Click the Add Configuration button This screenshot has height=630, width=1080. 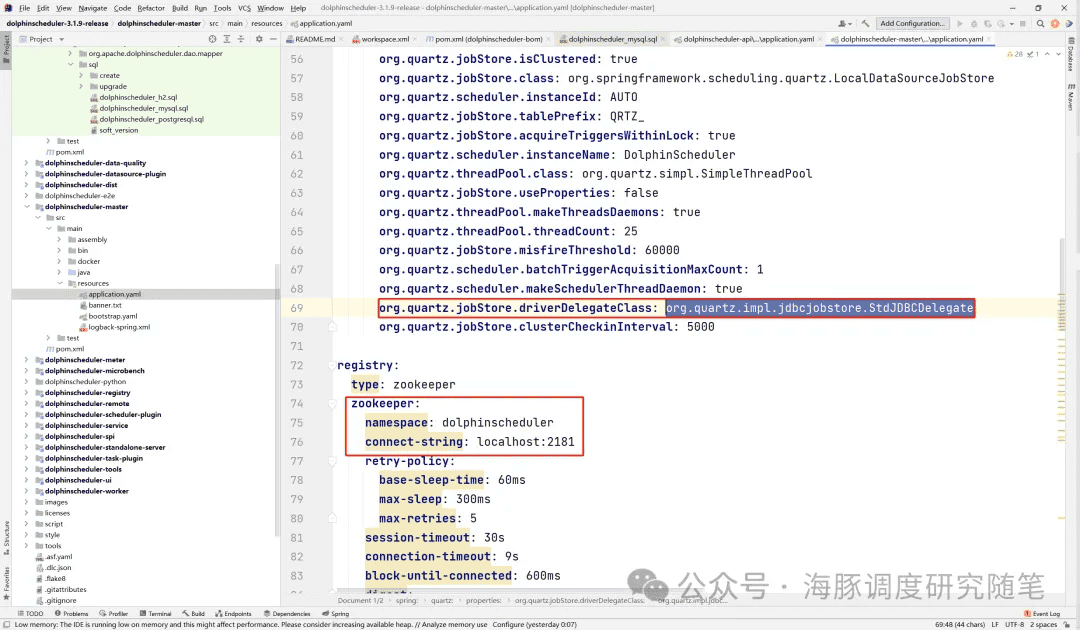(x=912, y=23)
